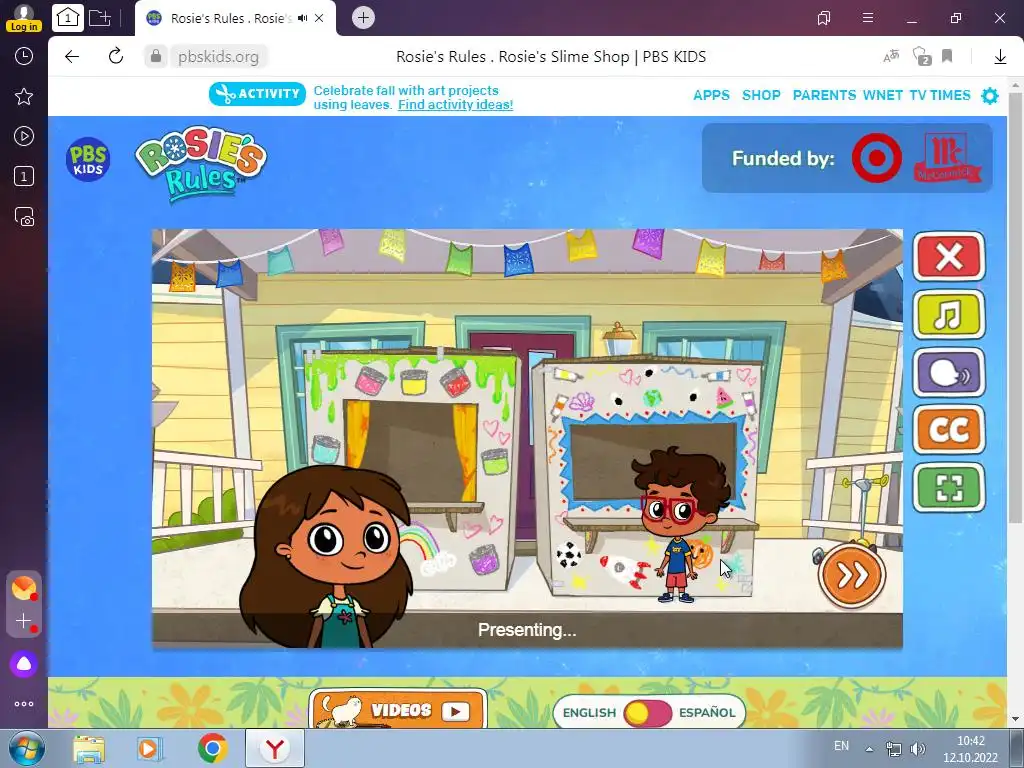Open the PARENTS page

tap(824, 95)
